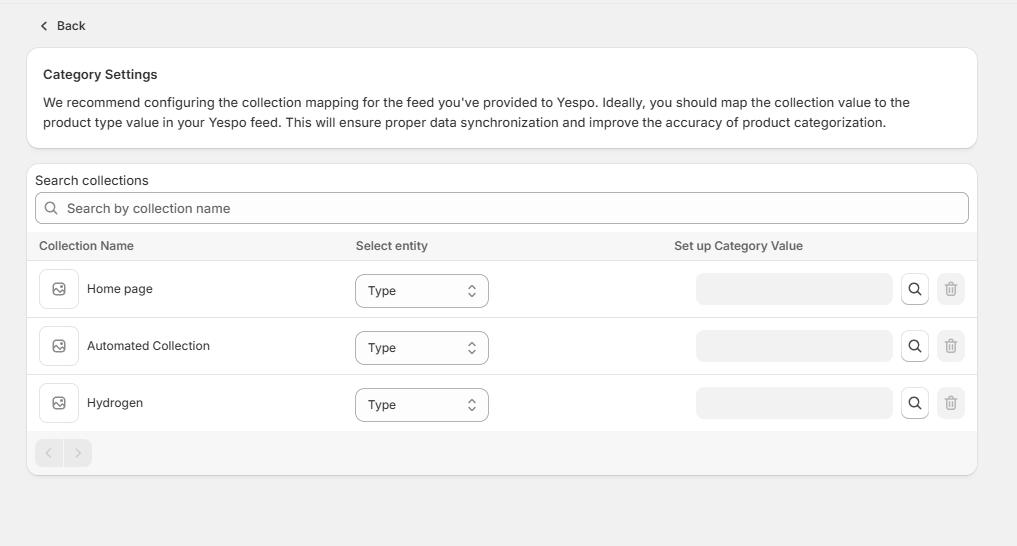Go to the previous page of collections
1017x546 pixels.
point(49,453)
